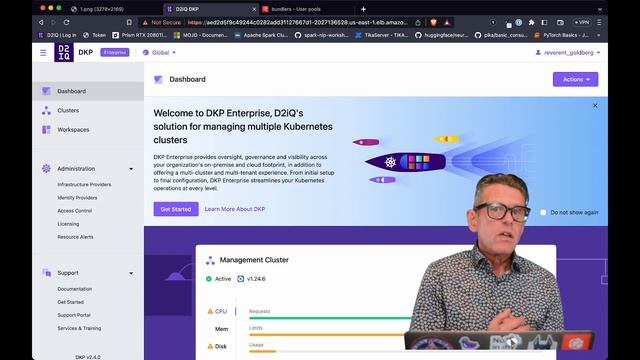Click the Disk warning triangle icon
The image size is (640, 360).
coord(210,347)
